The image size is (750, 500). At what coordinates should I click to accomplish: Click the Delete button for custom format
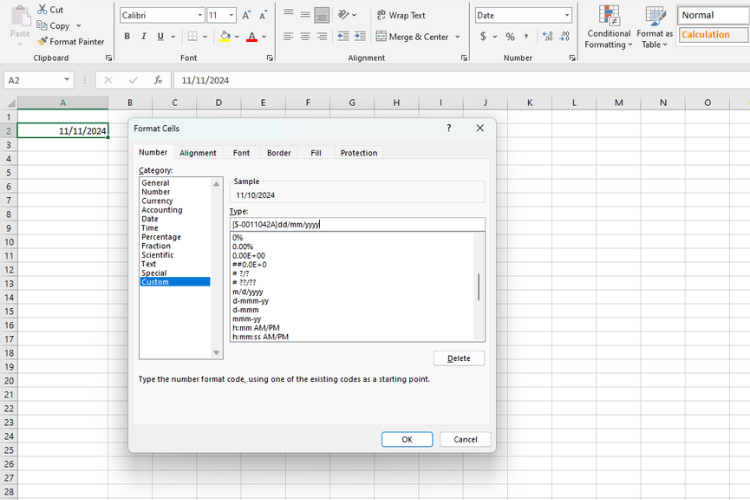459,358
